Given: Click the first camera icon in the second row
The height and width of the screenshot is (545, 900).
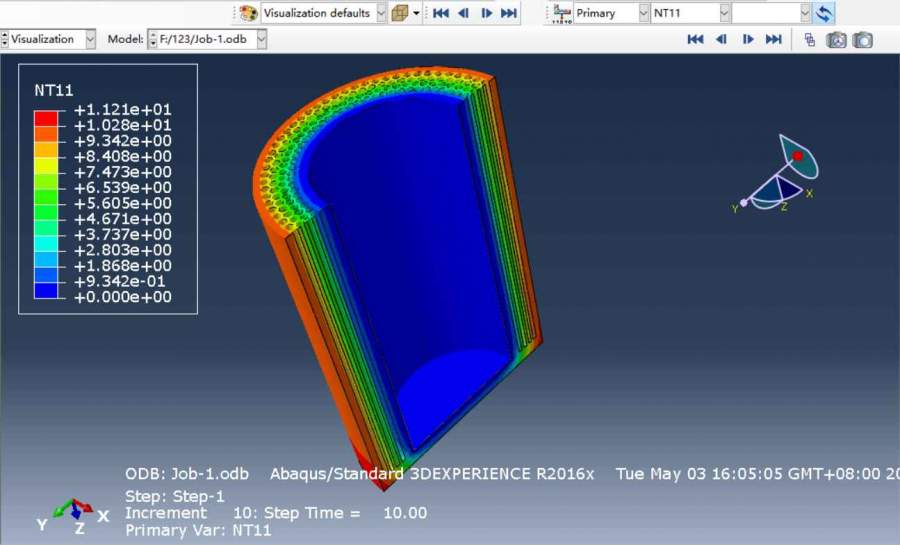Looking at the screenshot, I should [836, 39].
